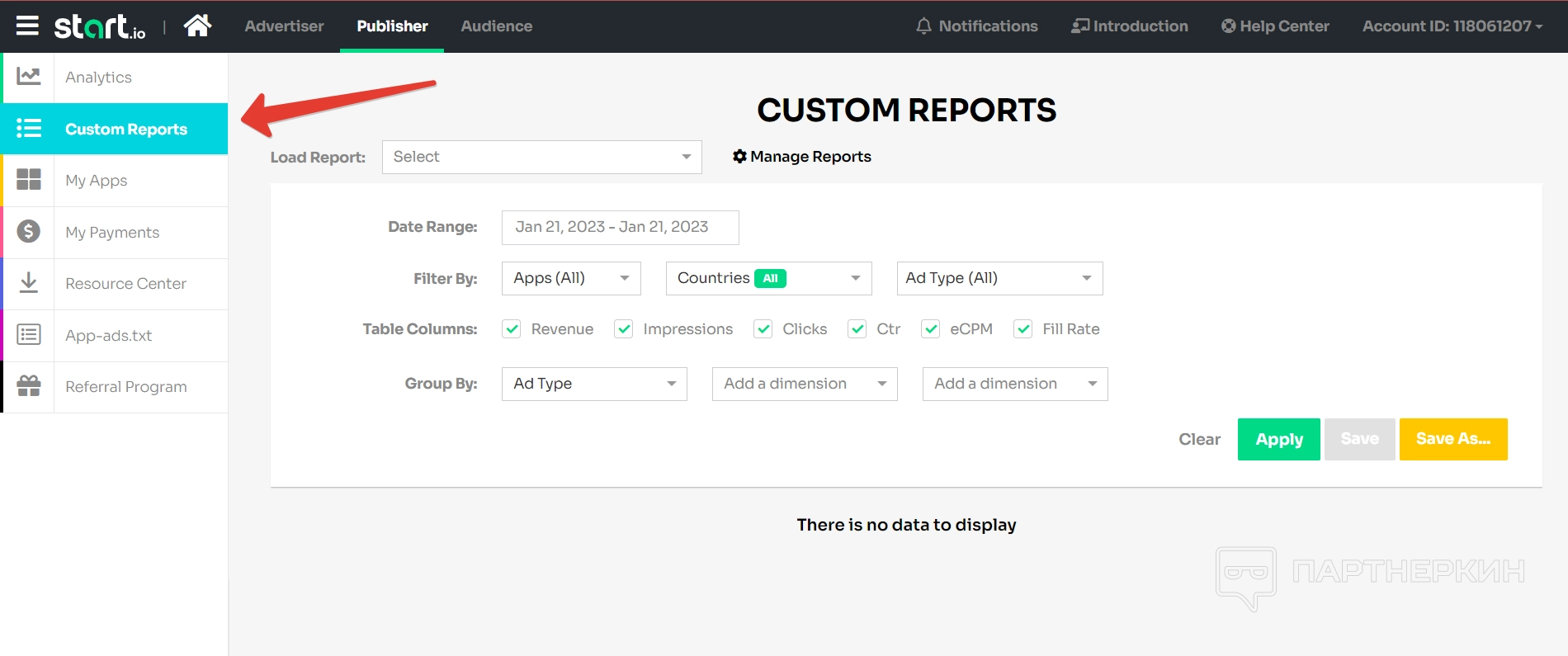Disable the Fill Rate checkbox
Screen dimensions: 1568x656
[1023, 329]
